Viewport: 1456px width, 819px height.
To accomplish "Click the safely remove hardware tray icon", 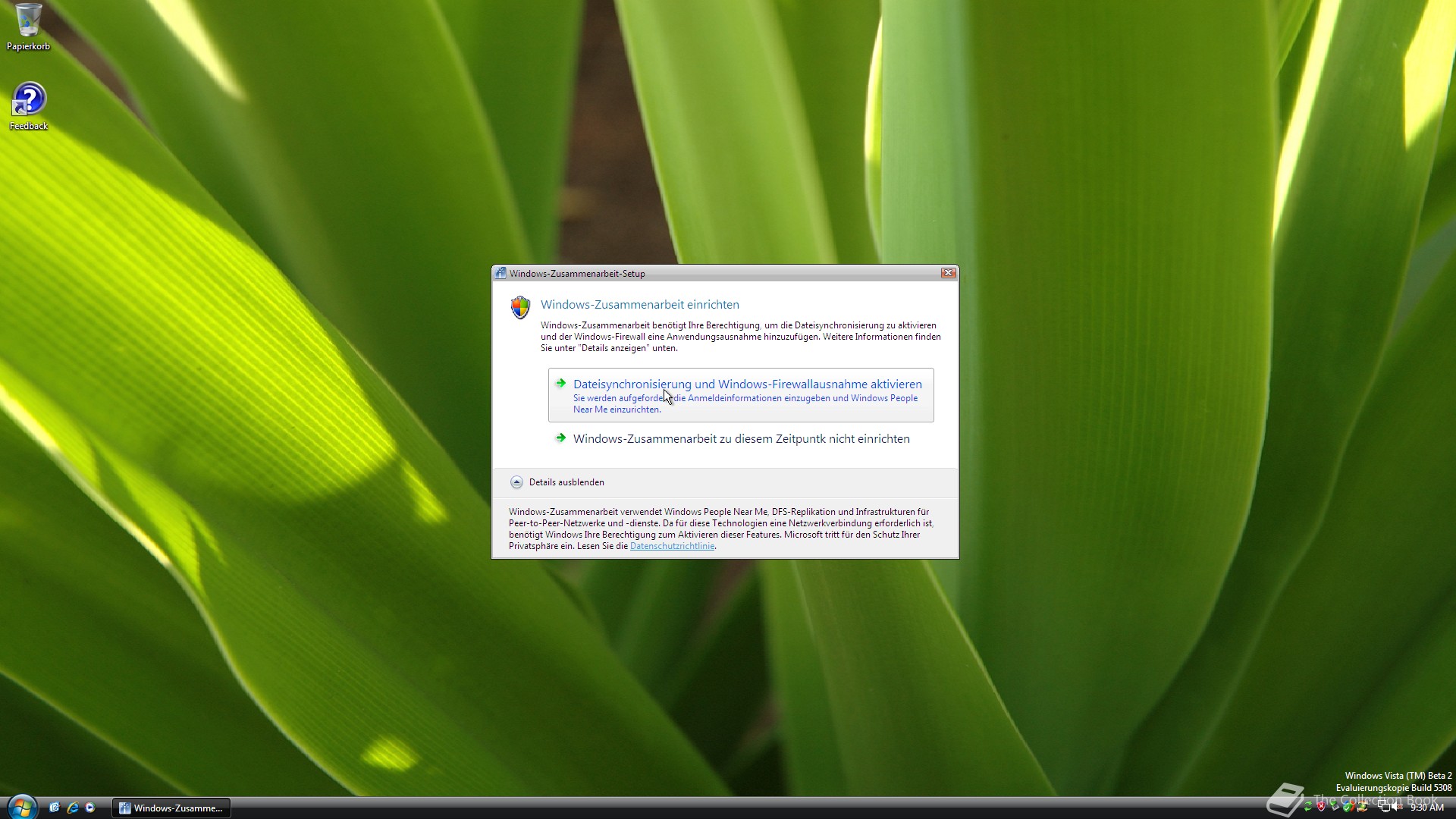I will 1335,806.
